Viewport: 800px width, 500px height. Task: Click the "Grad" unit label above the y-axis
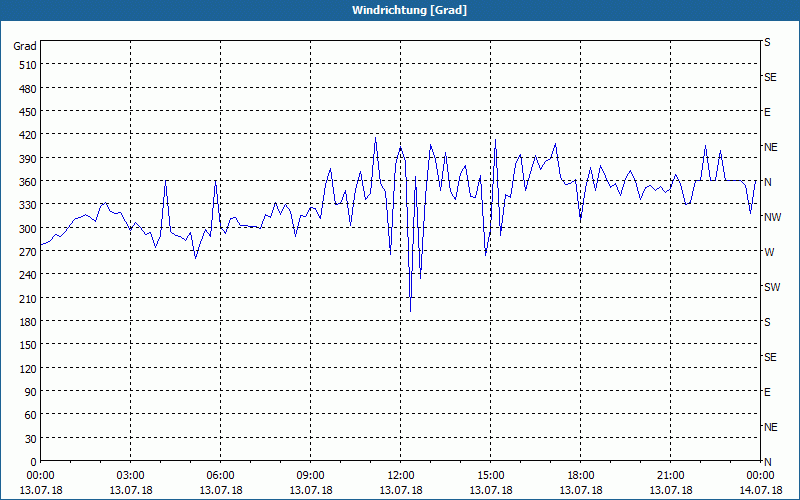click(x=25, y=46)
